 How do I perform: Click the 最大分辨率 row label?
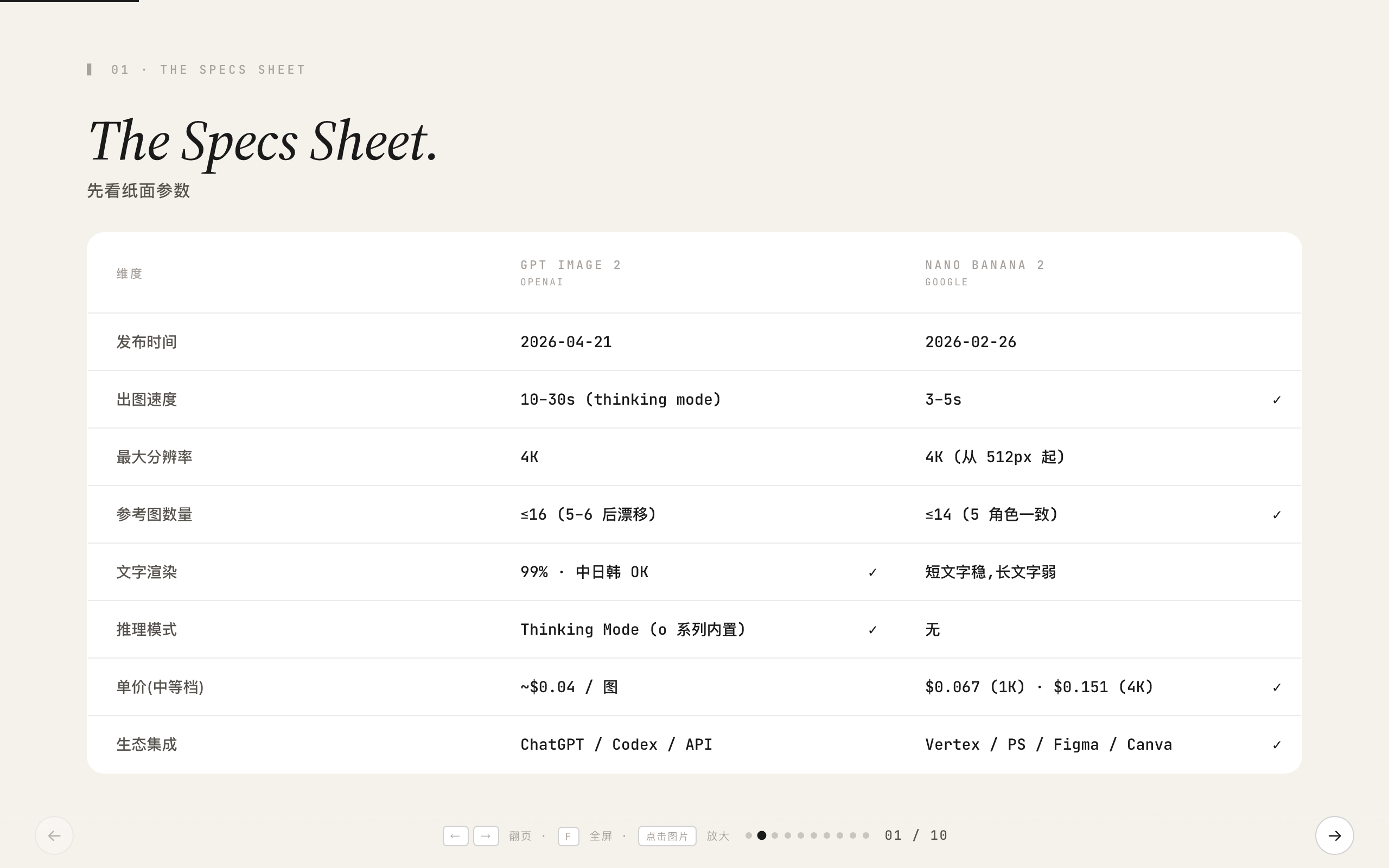coord(155,457)
